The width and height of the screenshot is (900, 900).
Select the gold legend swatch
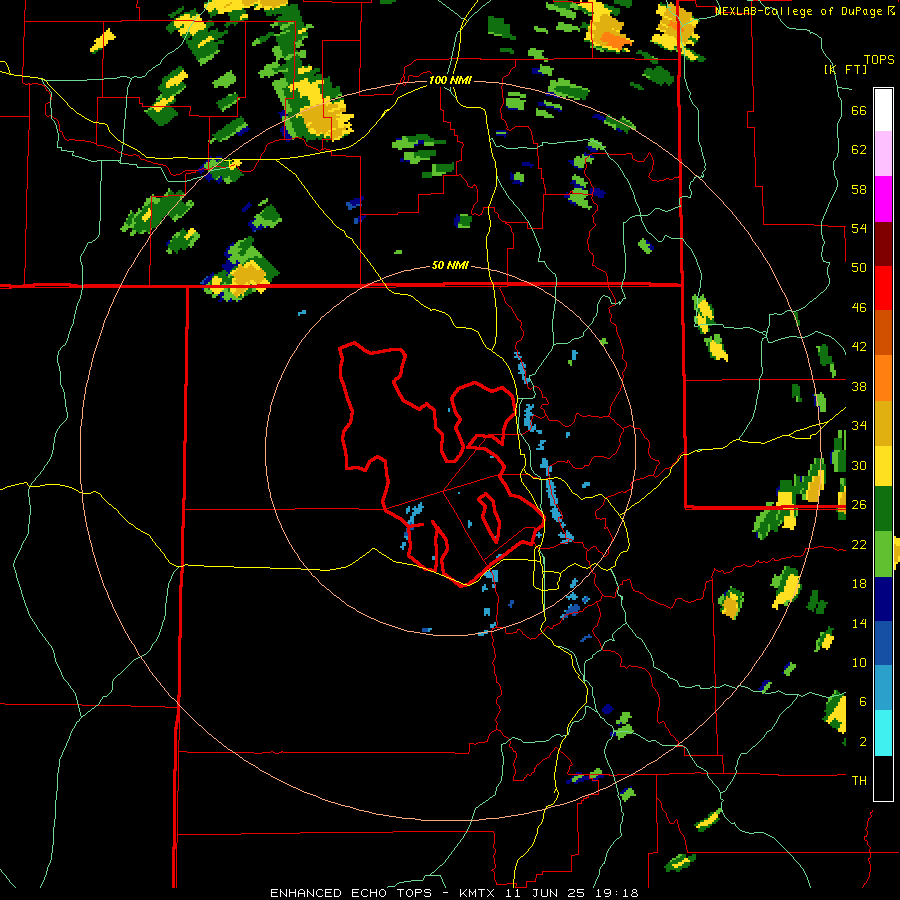click(883, 423)
